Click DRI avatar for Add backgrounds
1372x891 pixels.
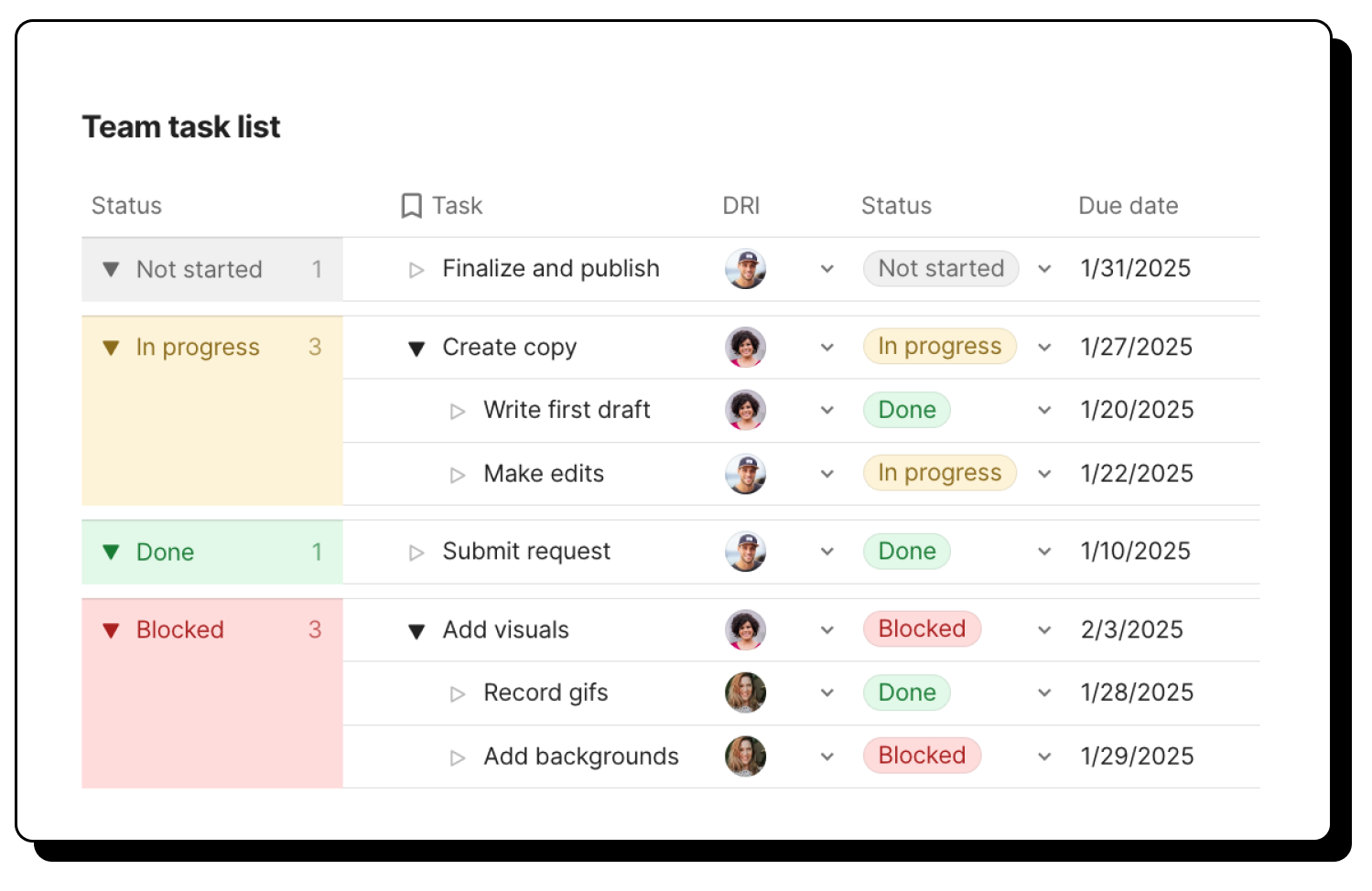point(745,757)
